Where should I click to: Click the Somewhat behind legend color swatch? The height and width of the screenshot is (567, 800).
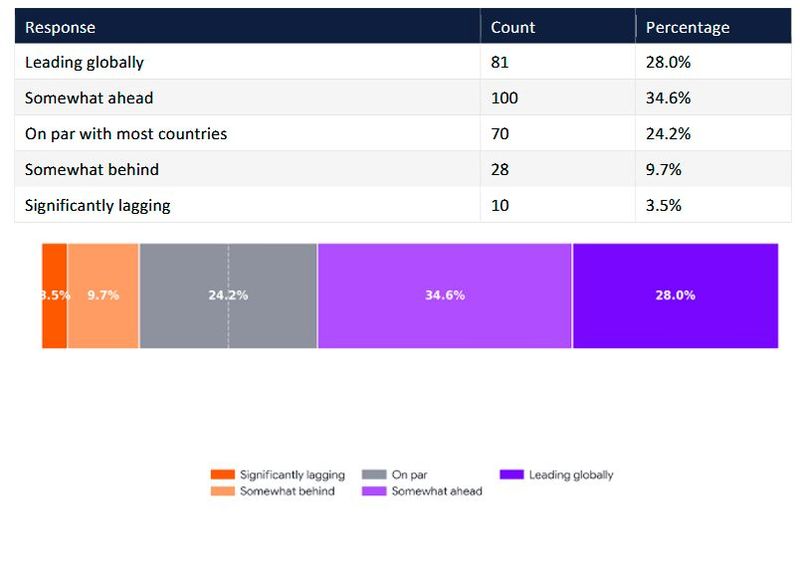pos(222,491)
